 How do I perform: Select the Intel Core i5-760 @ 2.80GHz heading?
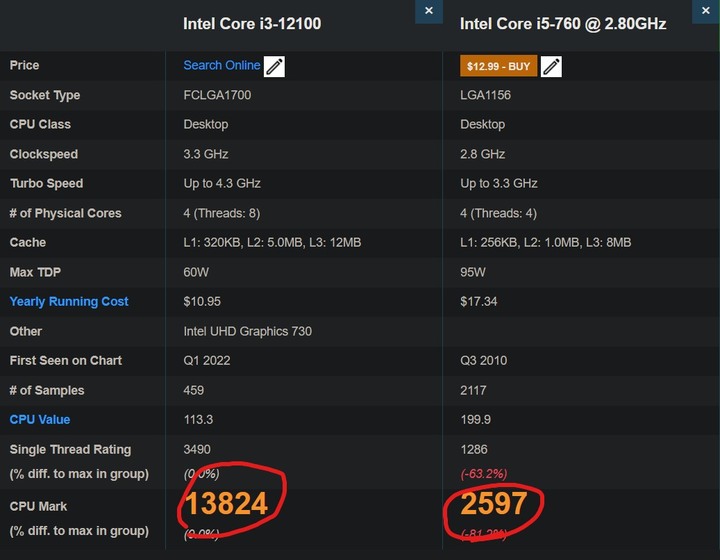pos(563,24)
